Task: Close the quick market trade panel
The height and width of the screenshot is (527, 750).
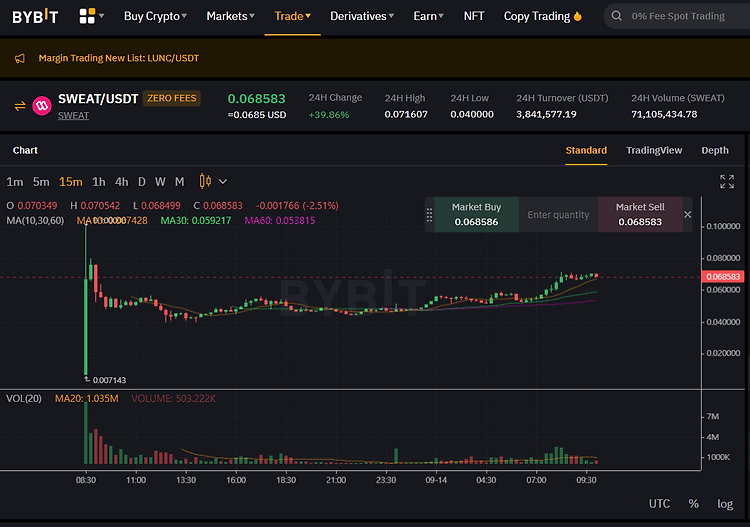Action: click(687, 215)
